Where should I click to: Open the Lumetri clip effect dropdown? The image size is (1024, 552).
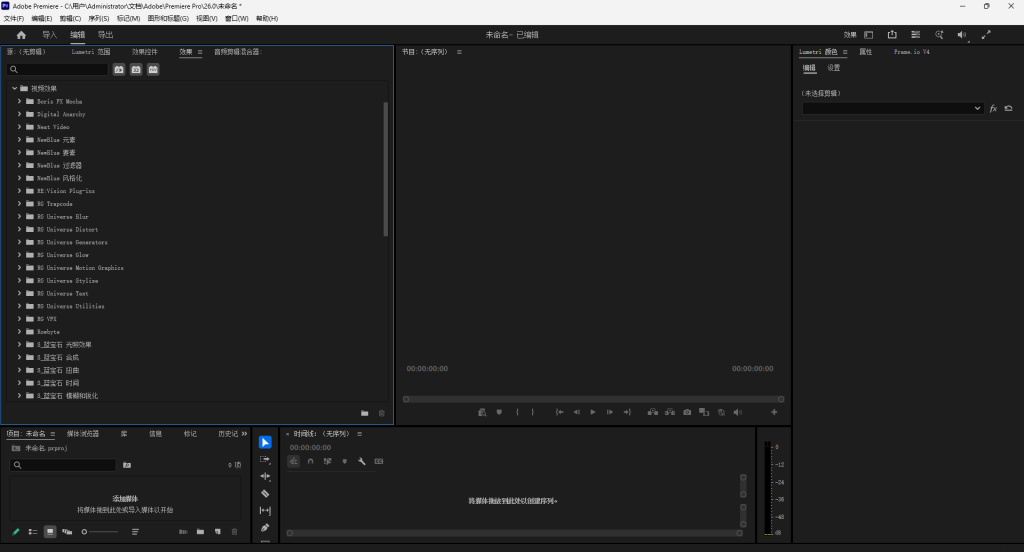pos(893,108)
